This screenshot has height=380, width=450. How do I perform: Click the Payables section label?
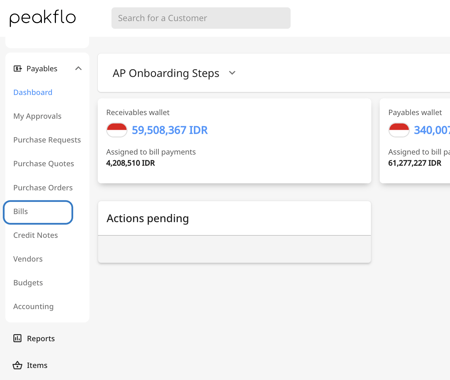coord(42,69)
